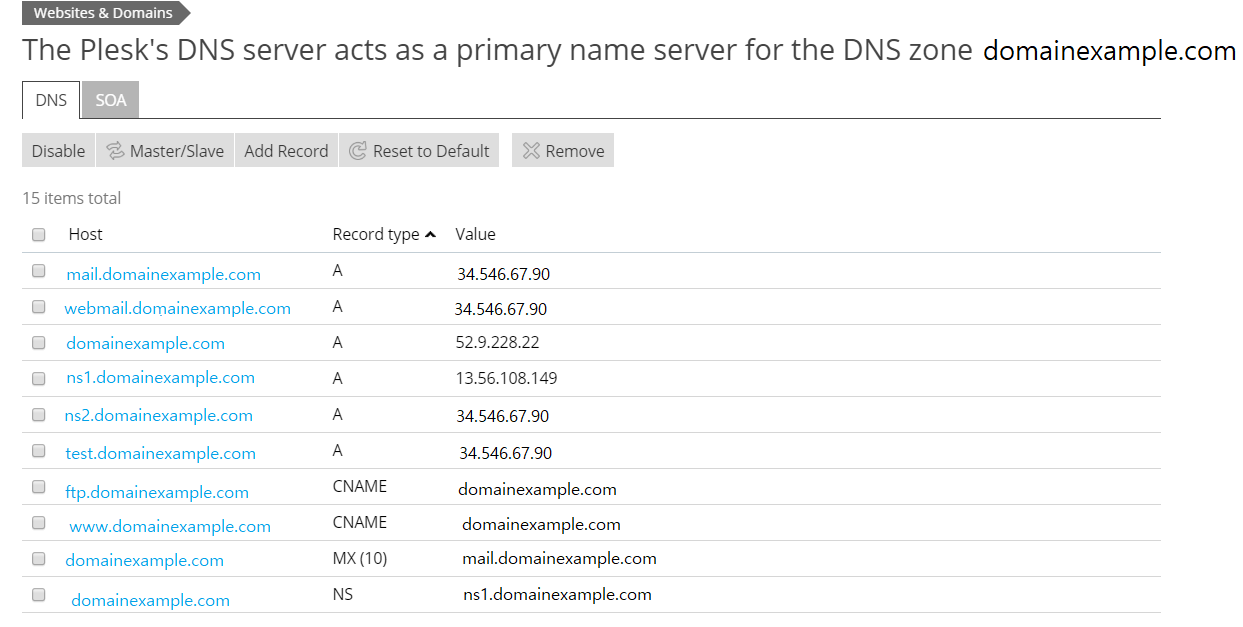Viewport: 1243px width, 627px height.
Task: Open the mail.domainexample.com host record
Action: point(164,274)
